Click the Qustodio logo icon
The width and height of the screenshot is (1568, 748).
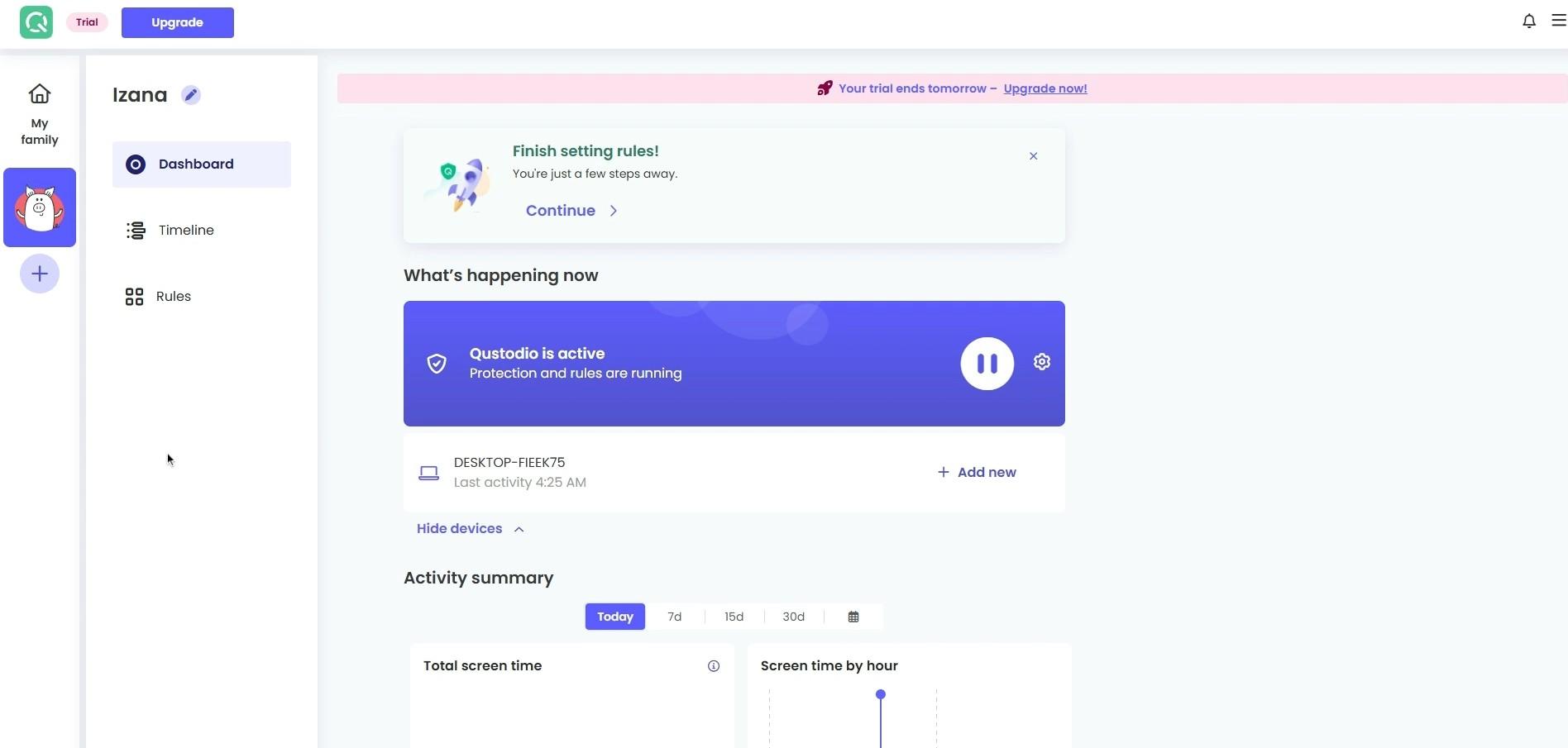point(36,22)
